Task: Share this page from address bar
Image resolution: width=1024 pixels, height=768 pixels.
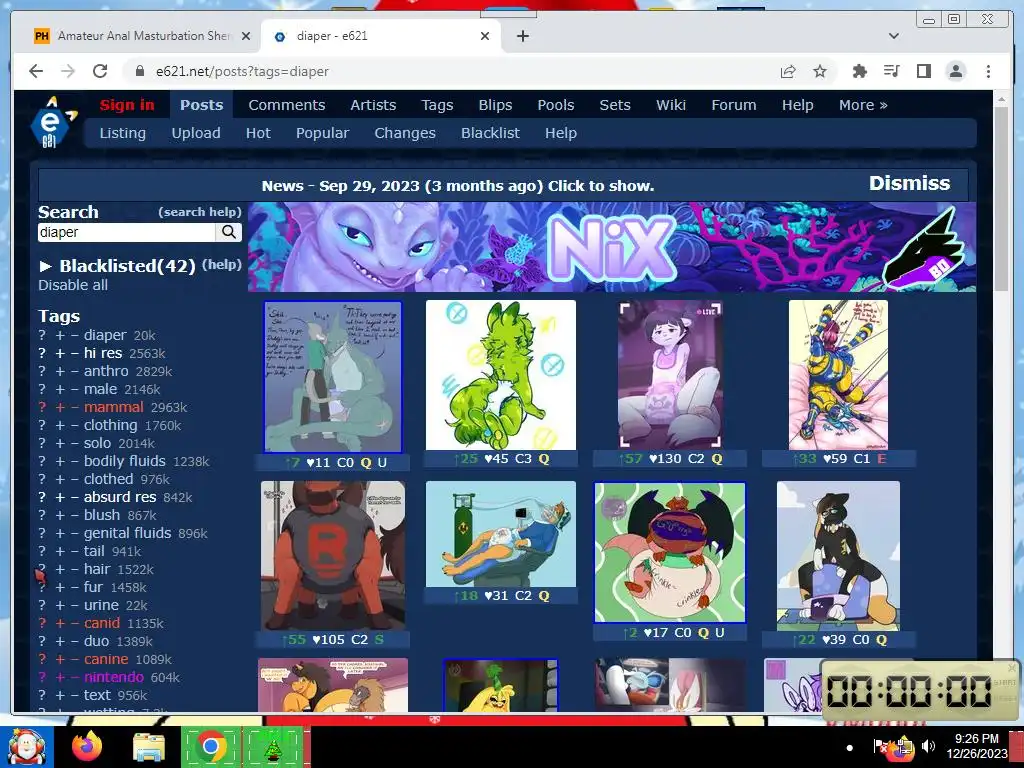Action: 788,72
